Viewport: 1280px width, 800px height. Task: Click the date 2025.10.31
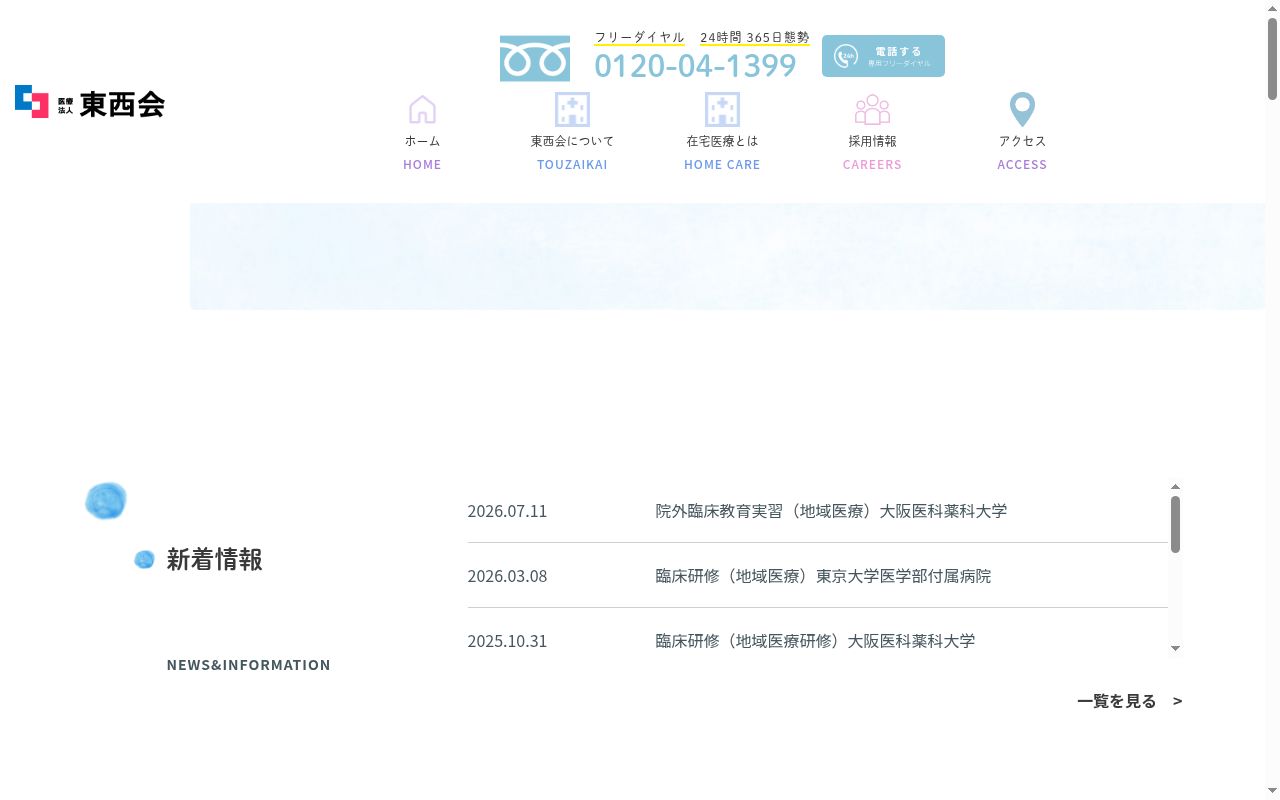(507, 641)
